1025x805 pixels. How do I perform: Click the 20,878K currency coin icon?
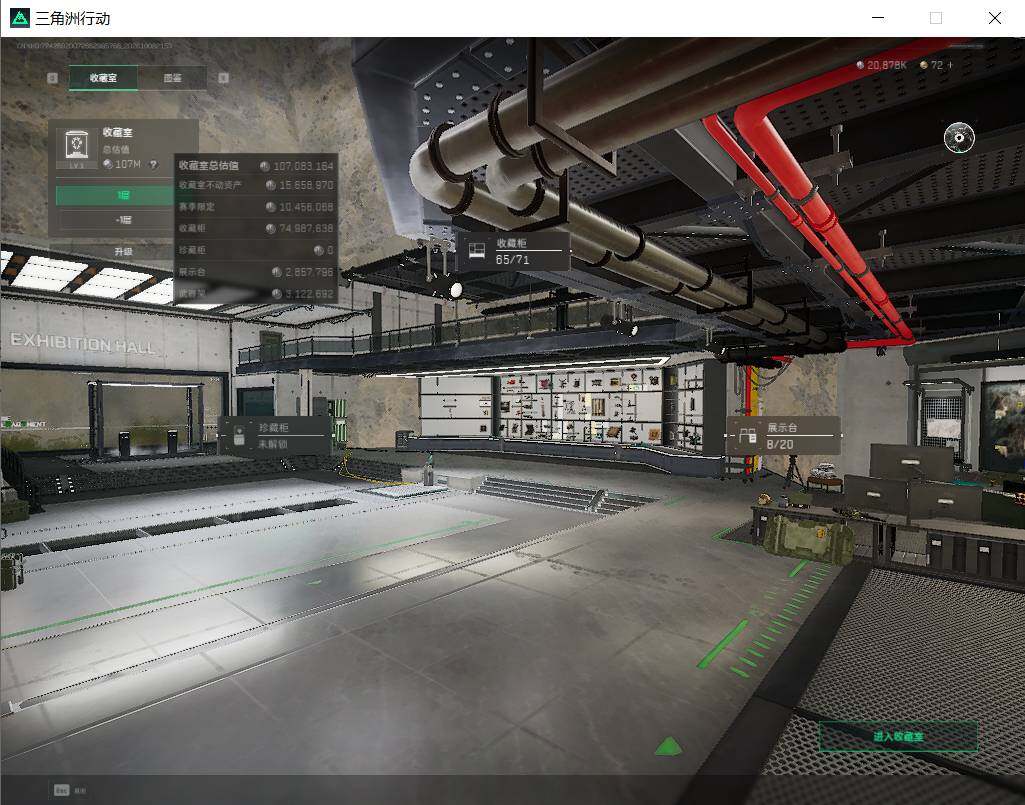pyautogui.click(x=860, y=65)
